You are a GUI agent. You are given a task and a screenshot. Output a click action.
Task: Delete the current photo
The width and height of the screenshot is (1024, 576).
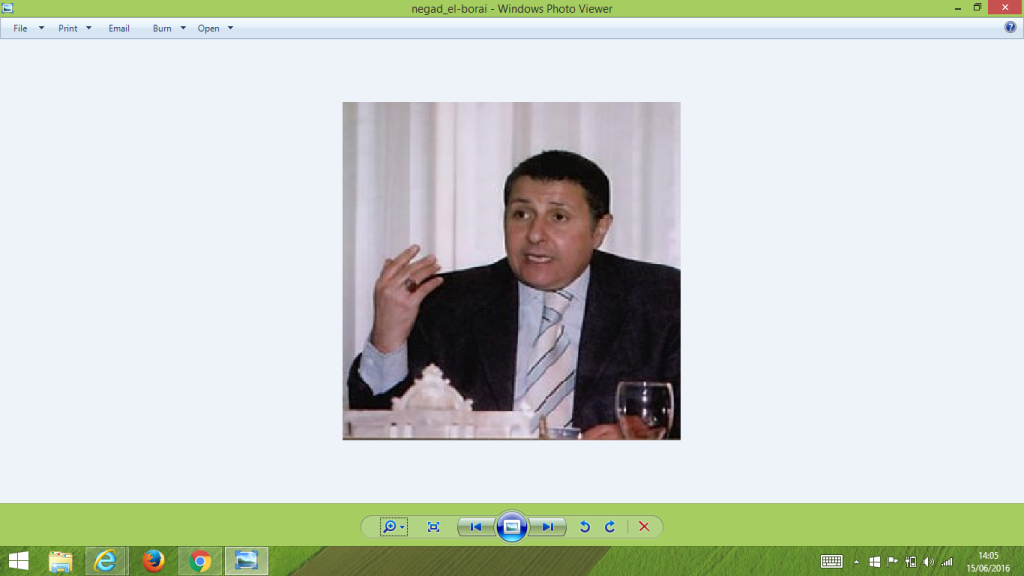(644, 527)
